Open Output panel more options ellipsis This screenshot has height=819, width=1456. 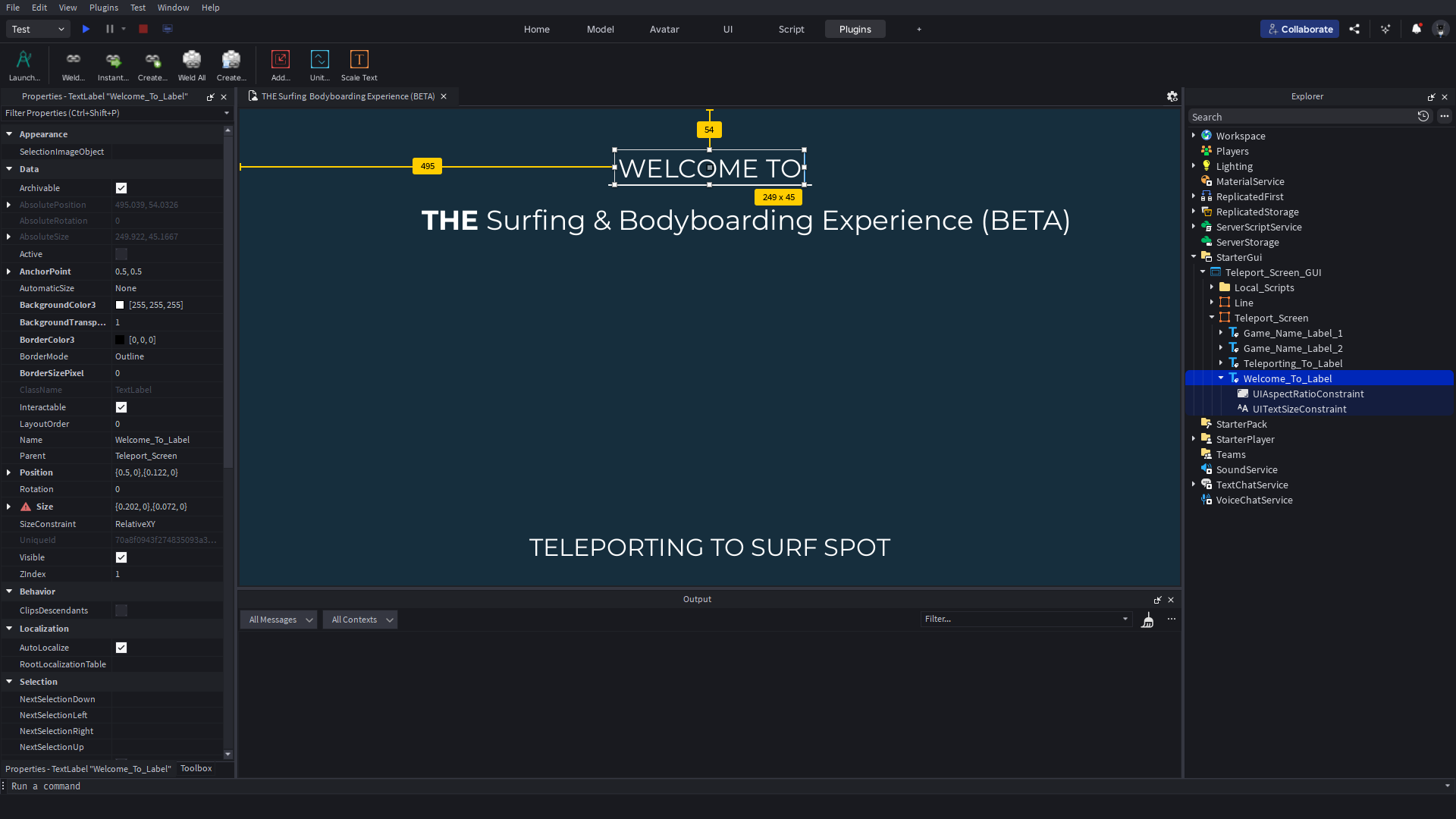[1172, 619]
